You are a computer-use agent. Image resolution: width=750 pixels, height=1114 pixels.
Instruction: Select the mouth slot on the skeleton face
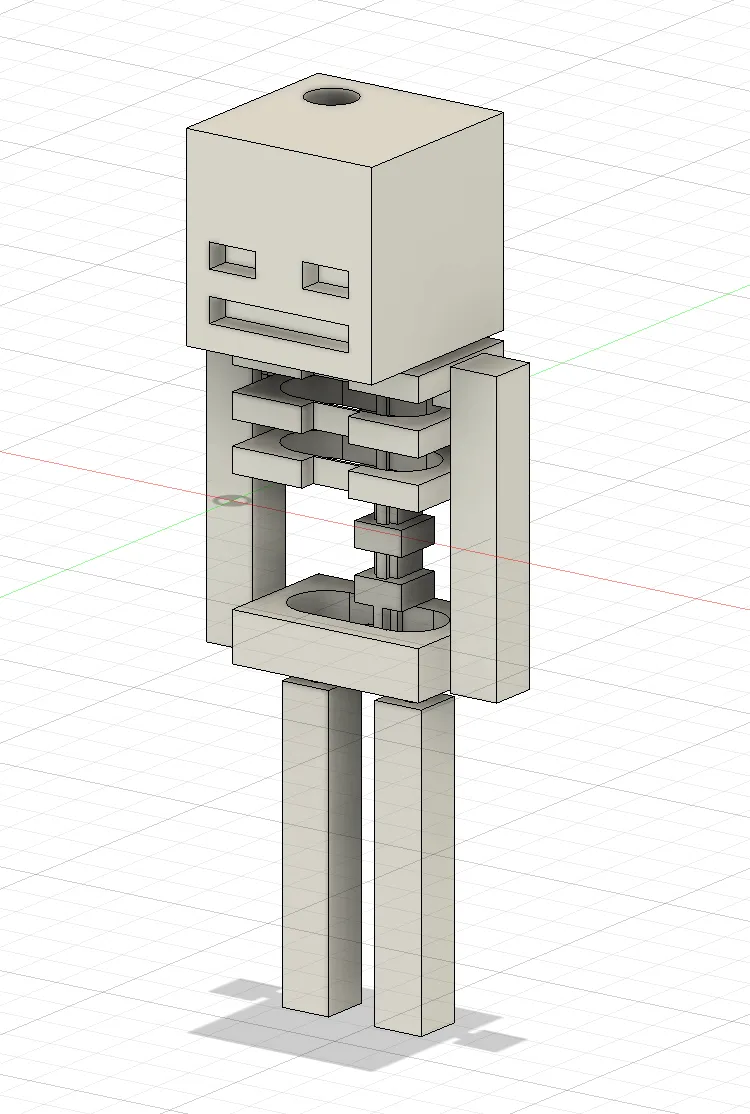280,325
